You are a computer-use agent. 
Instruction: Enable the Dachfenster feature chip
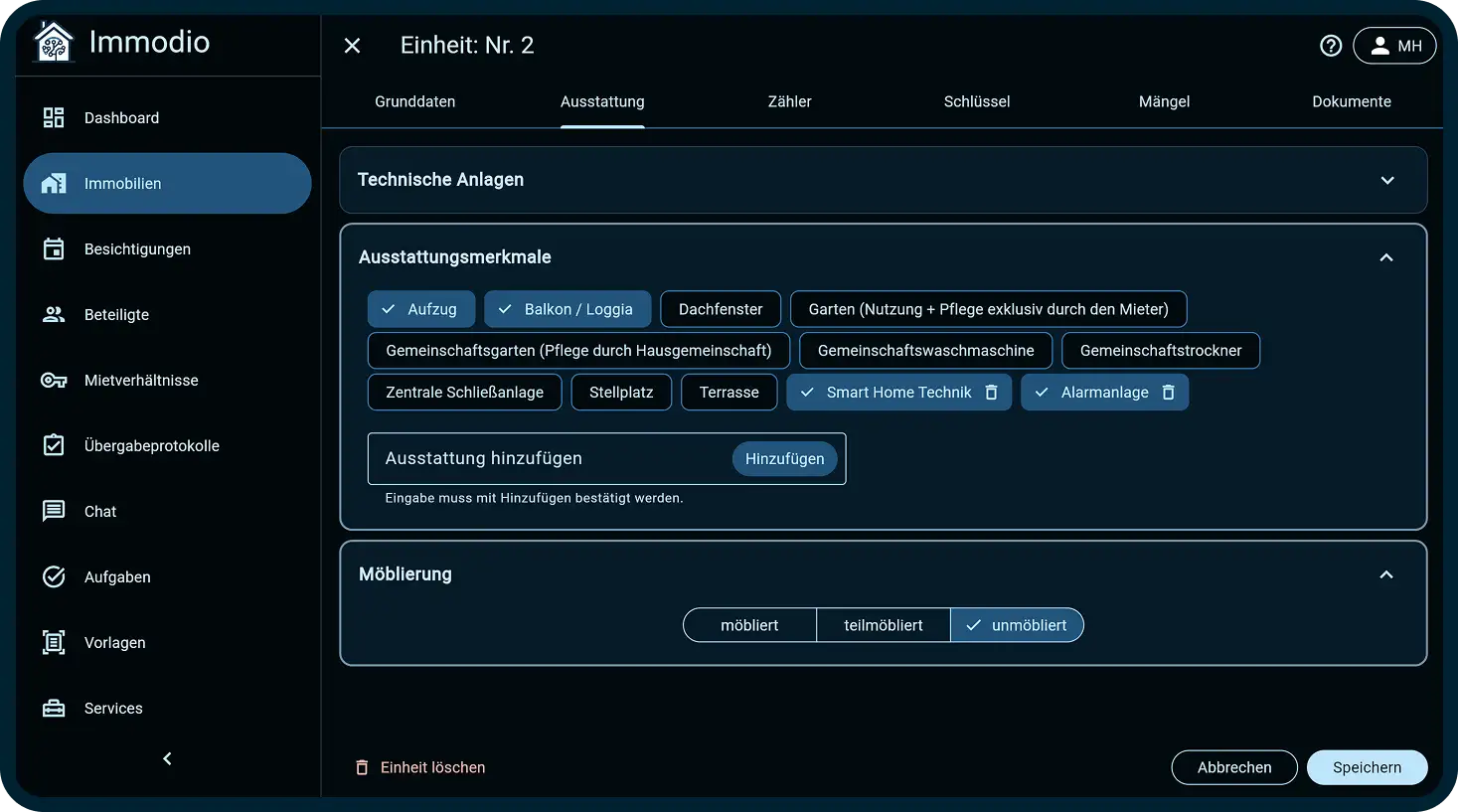tap(721, 309)
